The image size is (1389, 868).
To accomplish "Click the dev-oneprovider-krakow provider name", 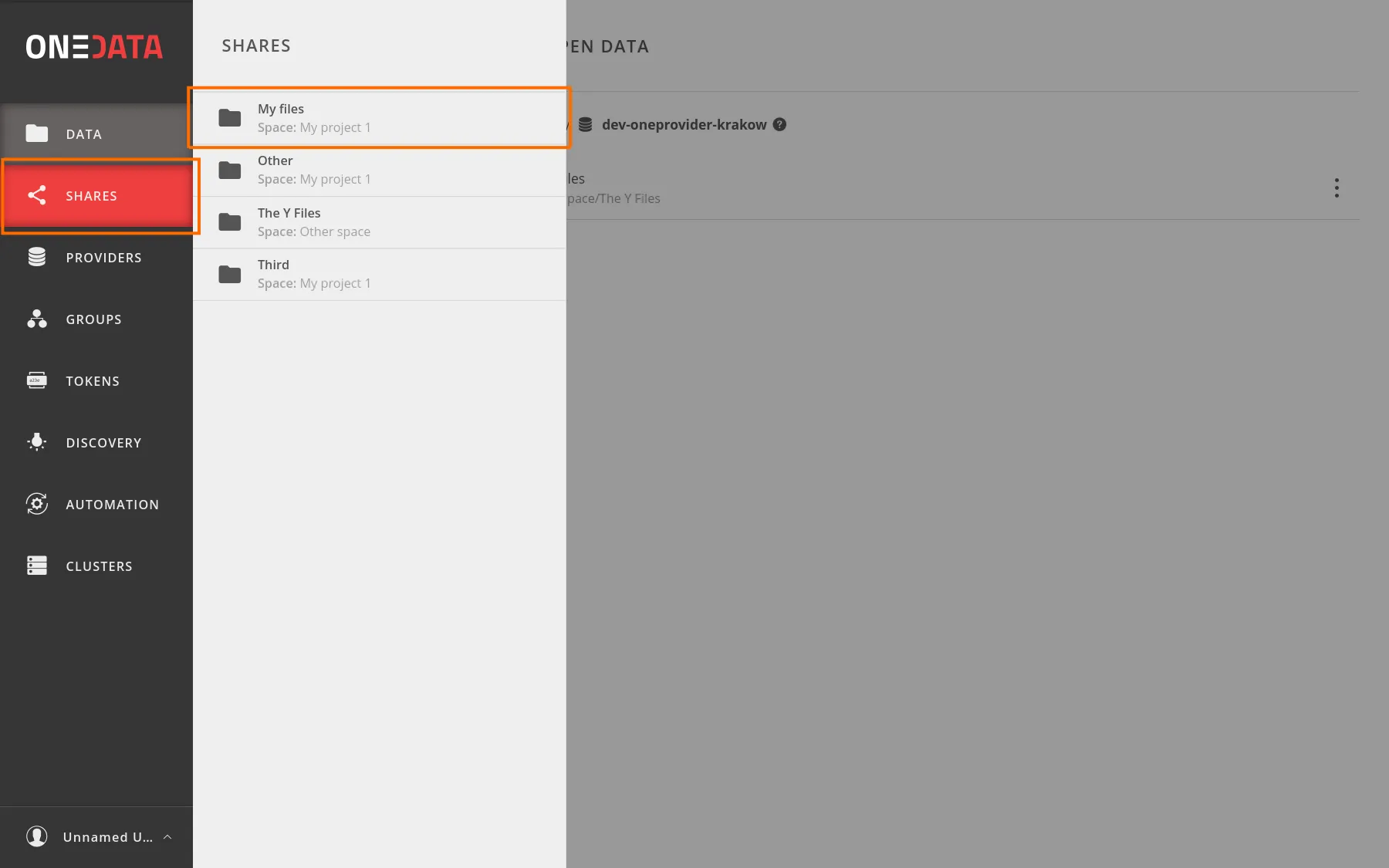I will 684,124.
